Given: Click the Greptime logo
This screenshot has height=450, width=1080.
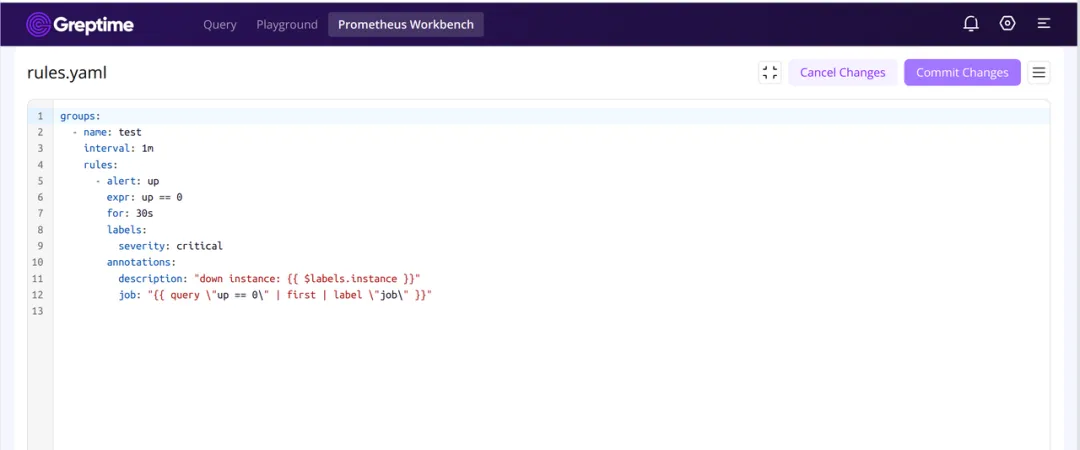Looking at the screenshot, I should 80,25.
